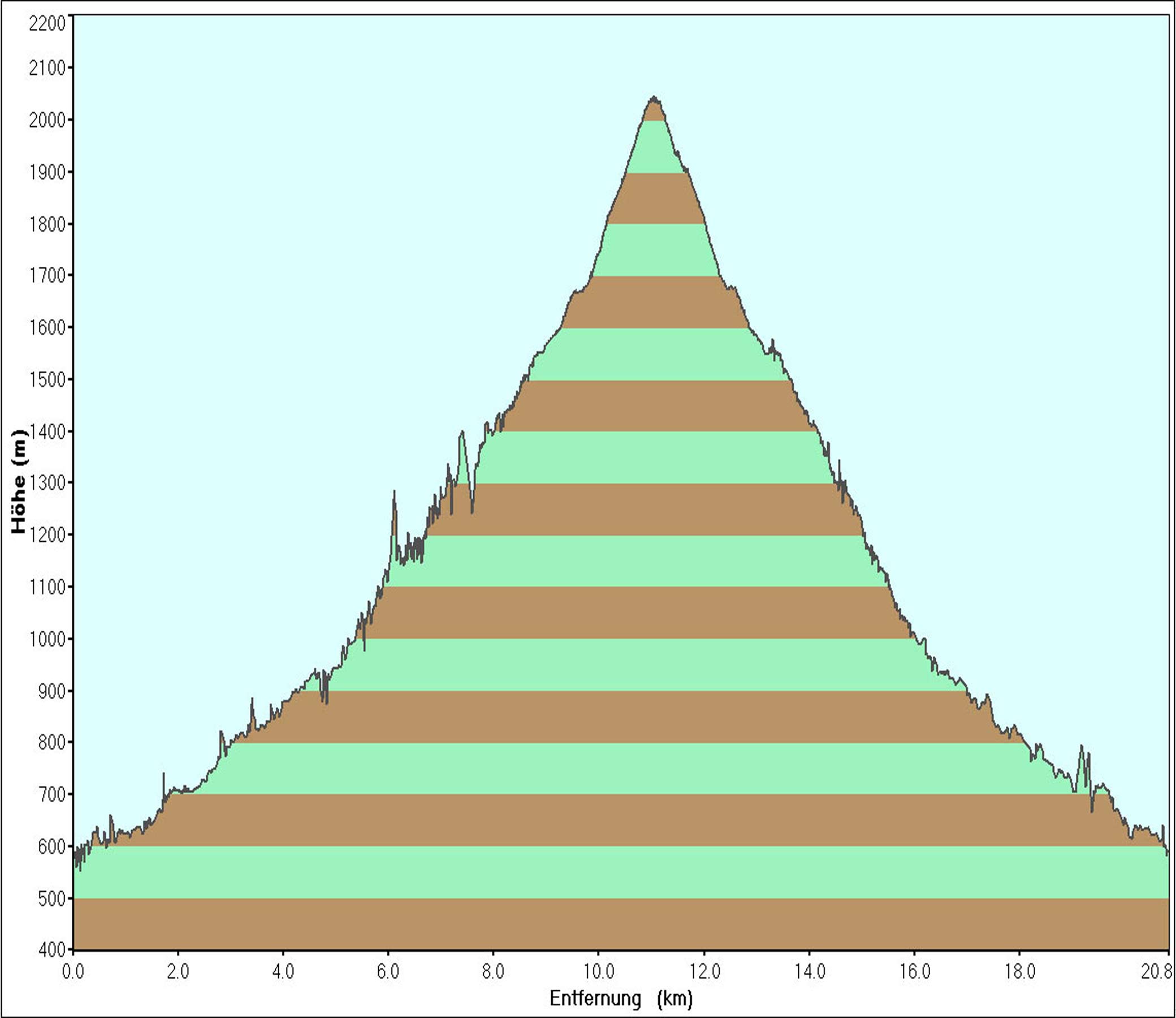The image size is (1176, 1018).
Task: Click the 1900 elevation axis label
Action: coord(47,172)
